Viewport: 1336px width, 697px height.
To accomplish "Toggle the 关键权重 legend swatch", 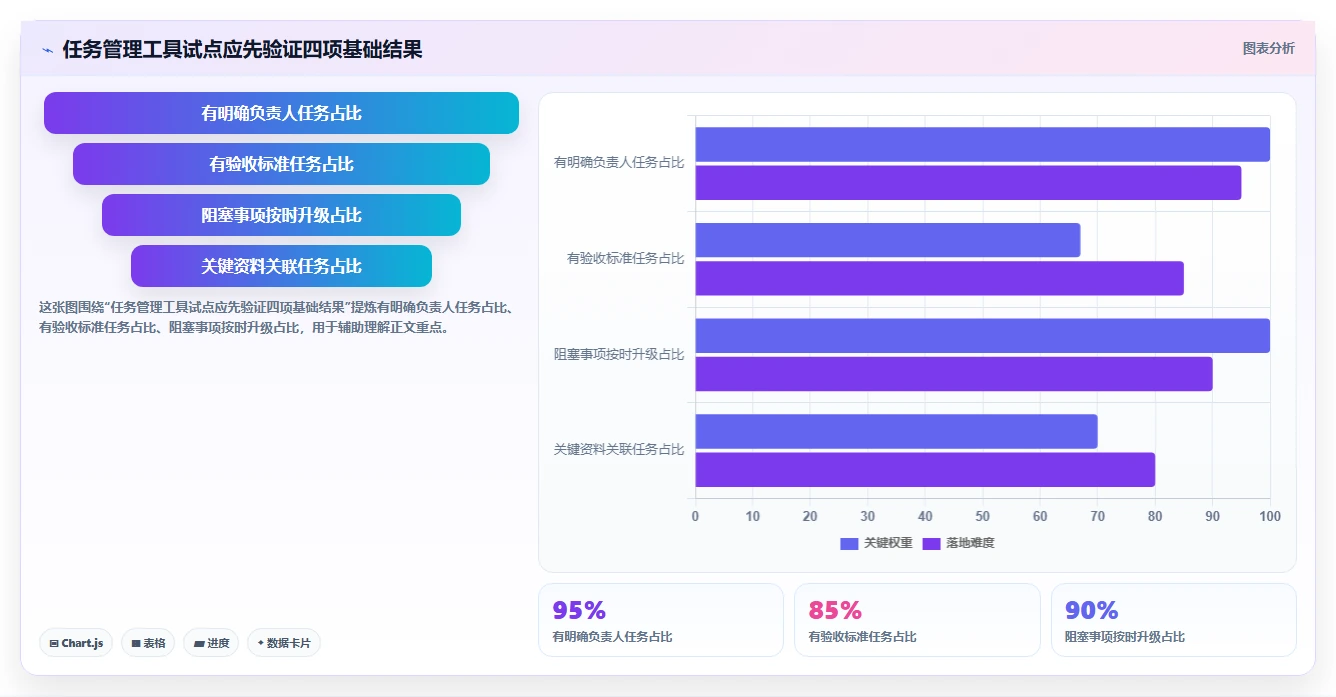I will pos(849,543).
